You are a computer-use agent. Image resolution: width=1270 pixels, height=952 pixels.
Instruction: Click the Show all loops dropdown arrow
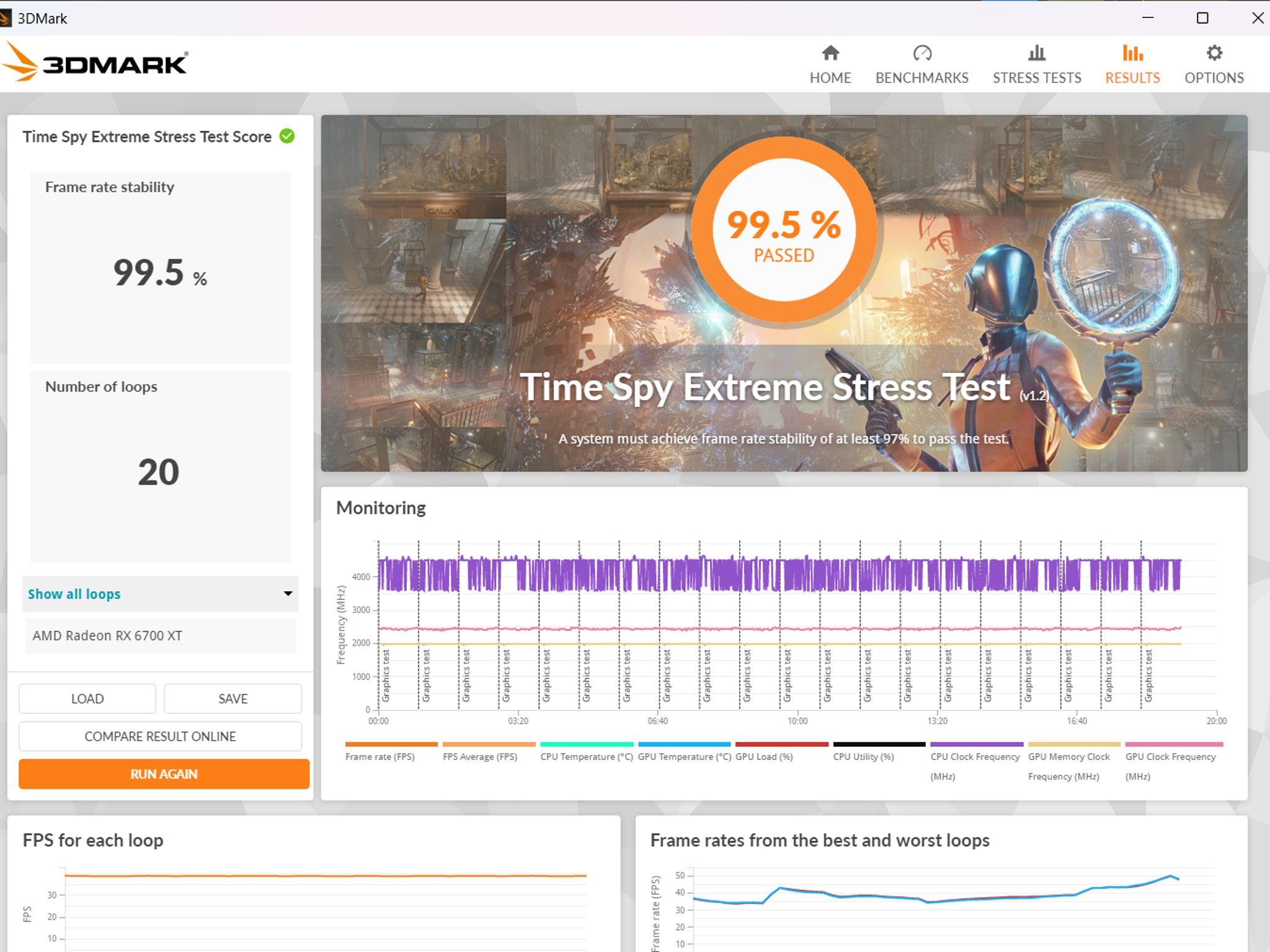click(288, 594)
